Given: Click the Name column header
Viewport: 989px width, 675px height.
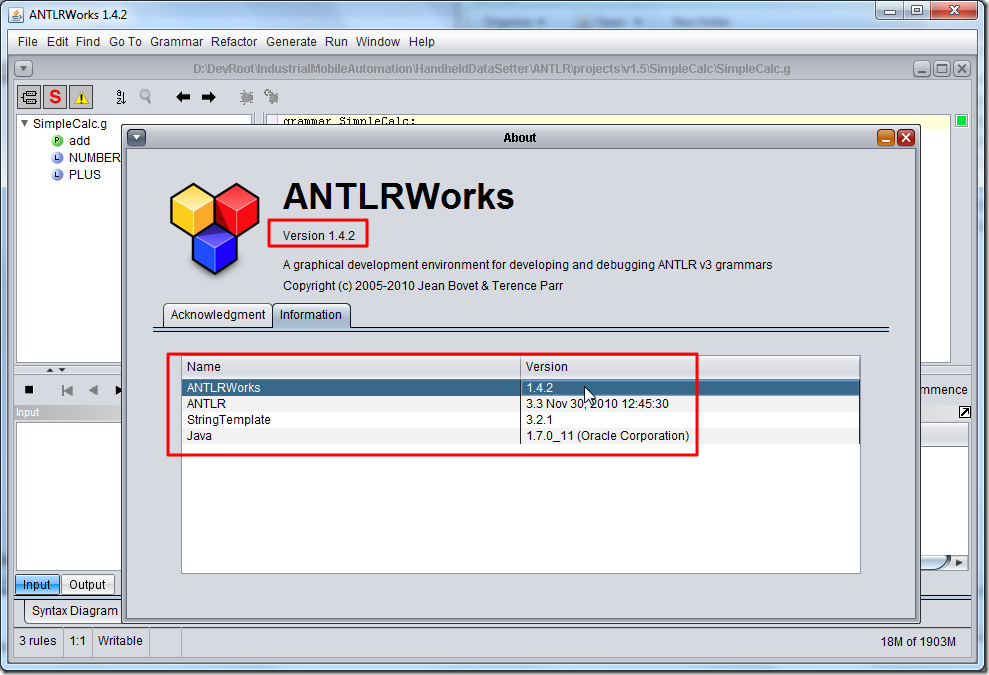Looking at the screenshot, I should (351, 367).
